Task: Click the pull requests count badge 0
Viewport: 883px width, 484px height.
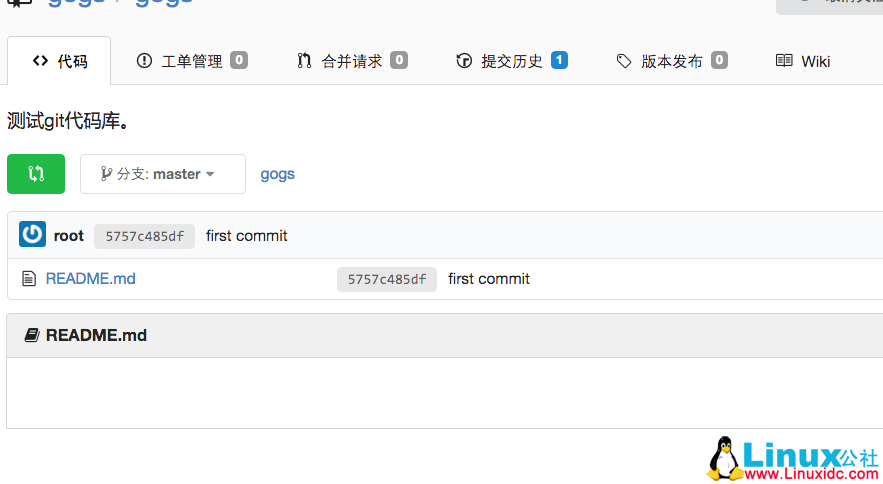Action: coord(399,60)
